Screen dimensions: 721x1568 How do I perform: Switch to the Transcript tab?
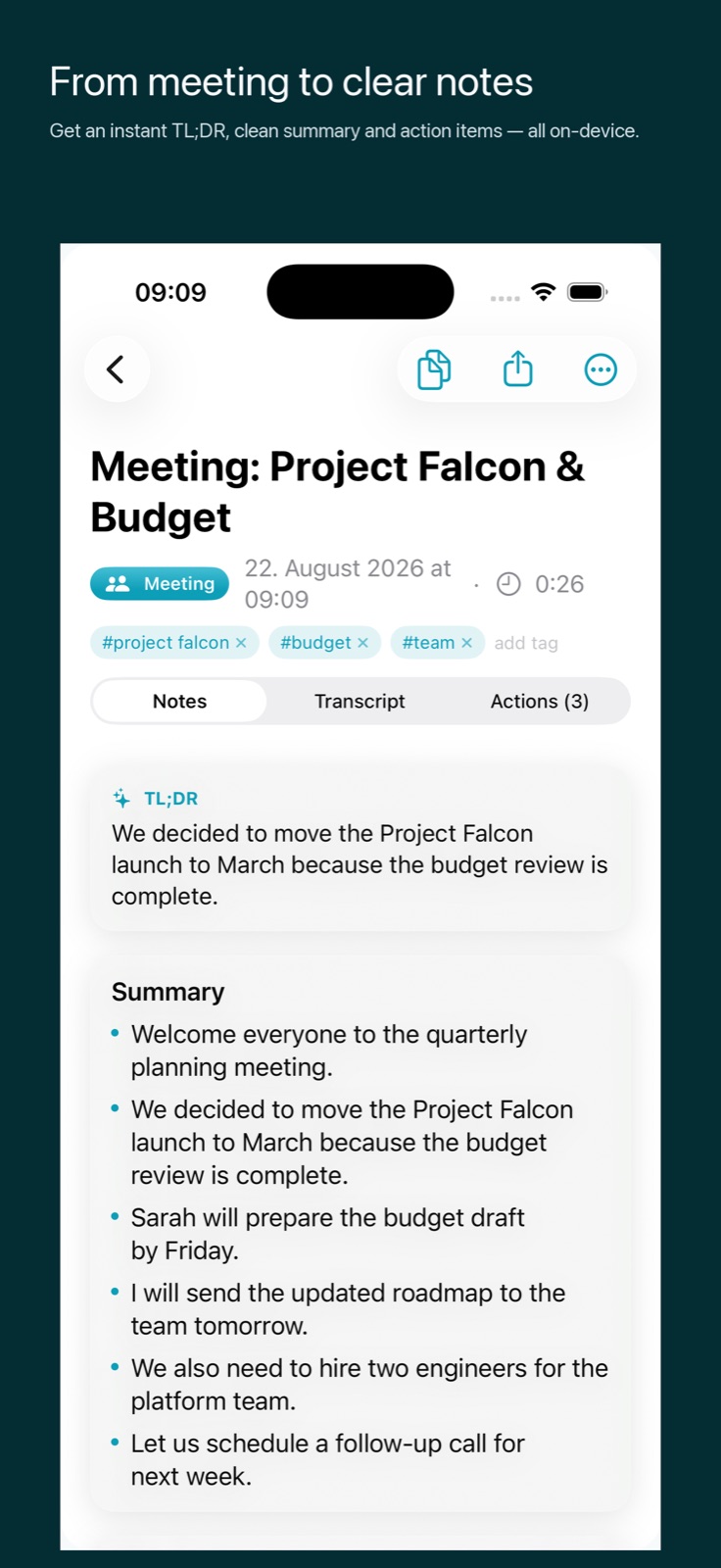coord(360,702)
